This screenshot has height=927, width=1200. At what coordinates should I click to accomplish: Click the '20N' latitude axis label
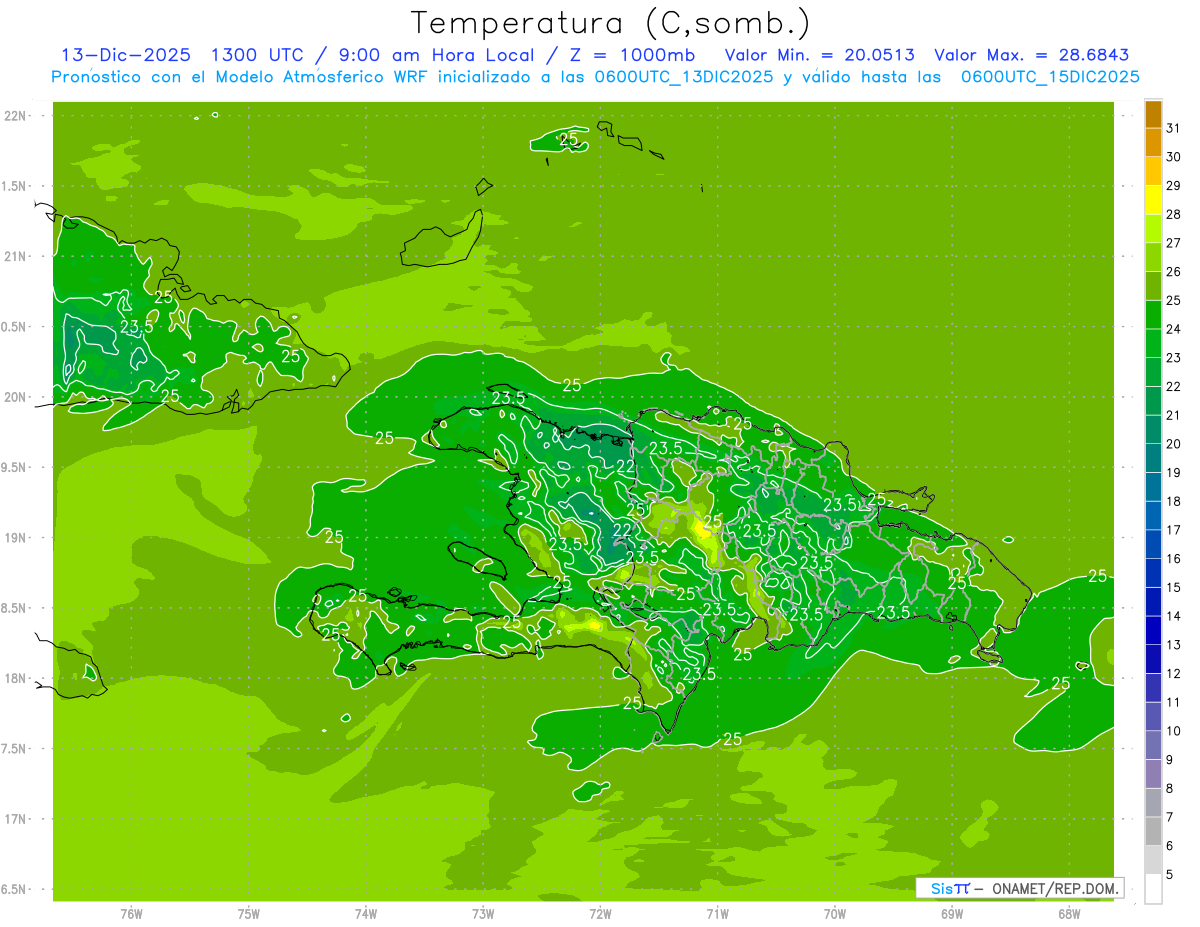(15, 397)
